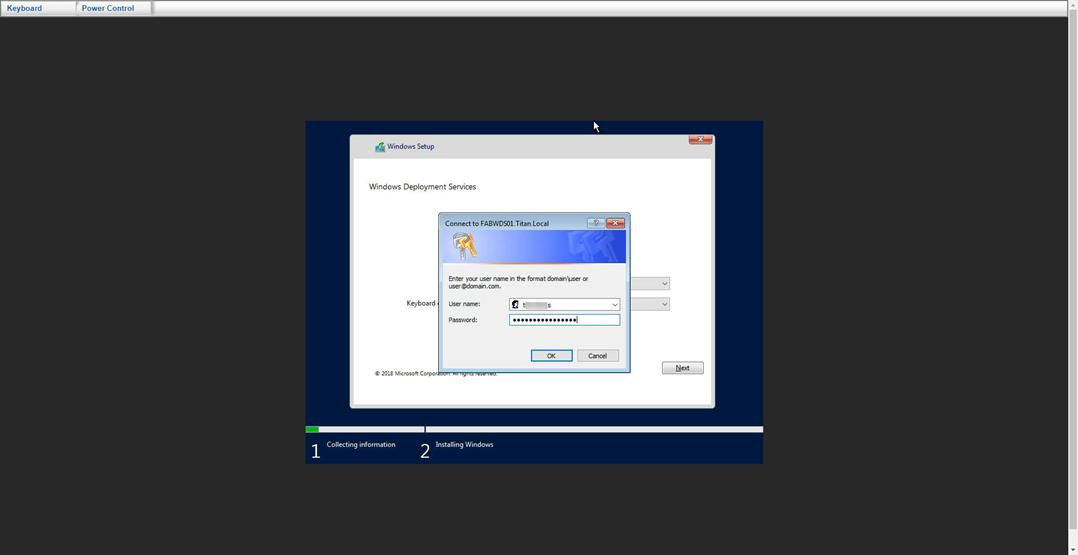Click Next in Windows Setup
The height and width of the screenshot is (555, 1078).
point(683,368)
